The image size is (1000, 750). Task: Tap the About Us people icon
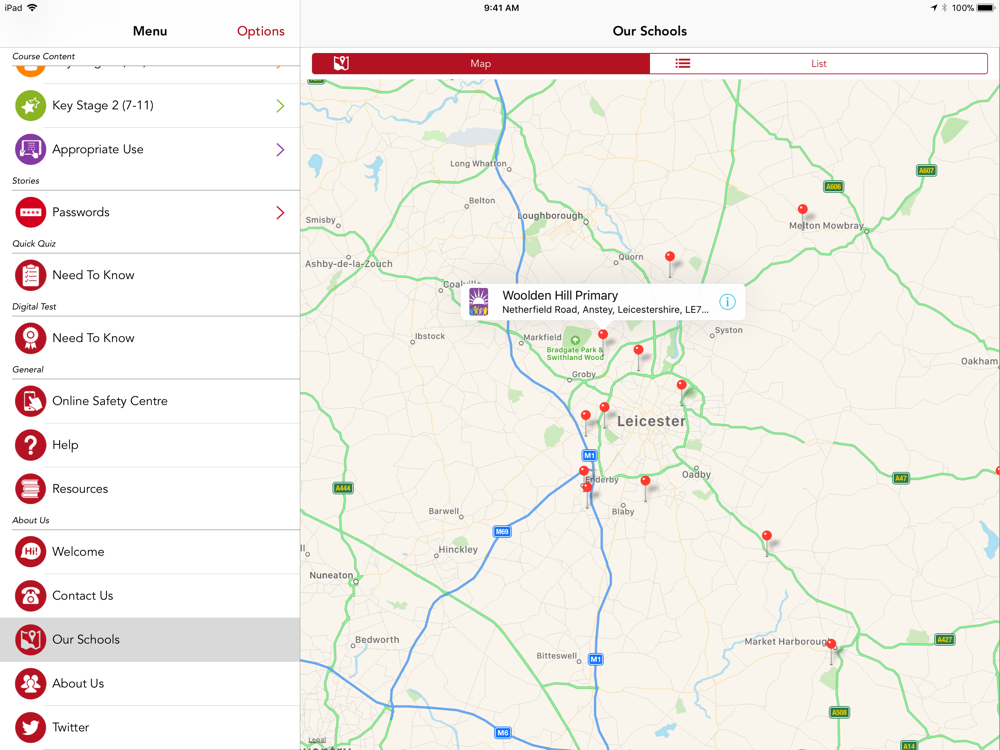tap(30, 684)
